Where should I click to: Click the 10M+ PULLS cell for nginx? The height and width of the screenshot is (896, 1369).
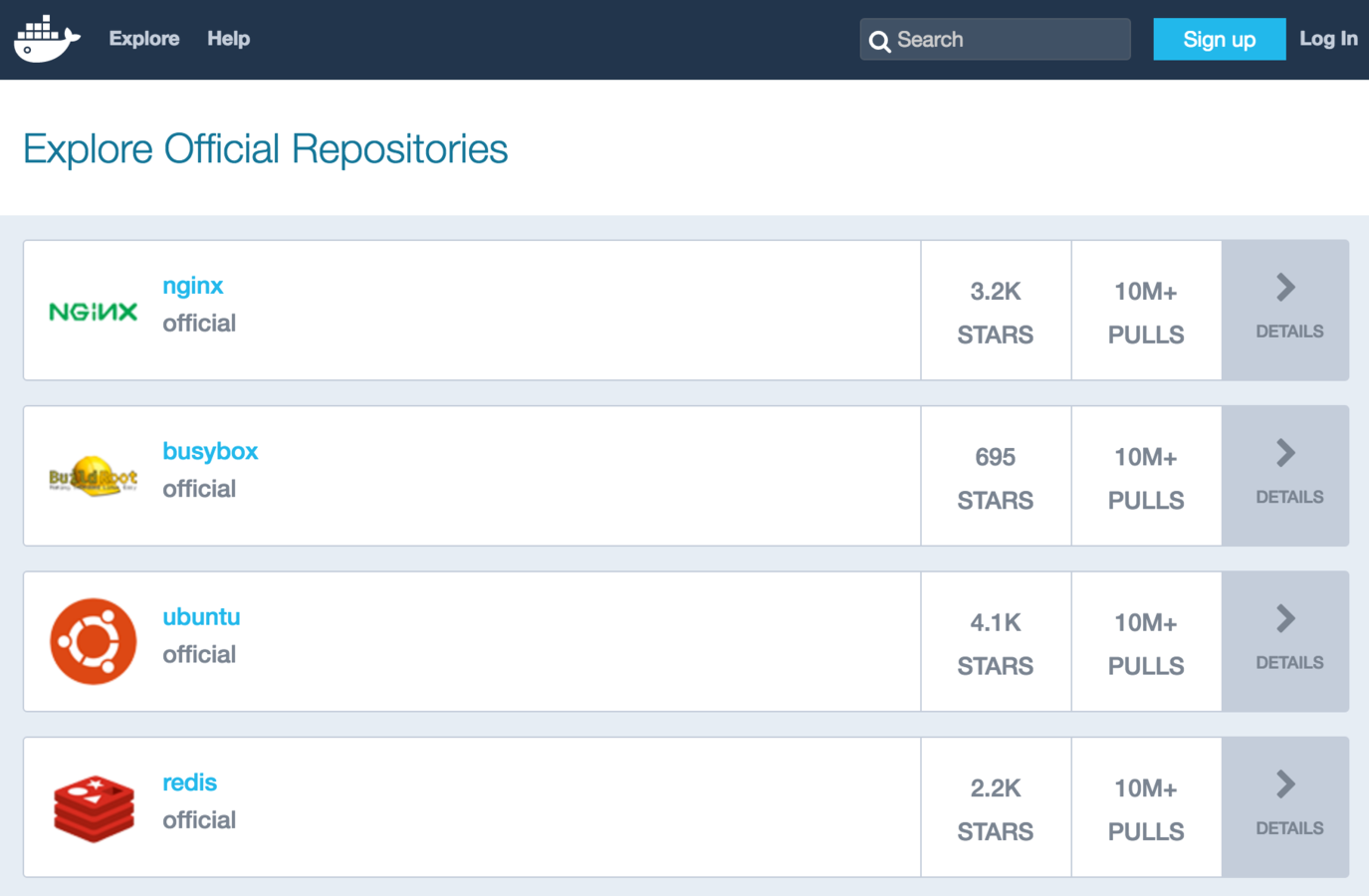[x=1146, y=311]
